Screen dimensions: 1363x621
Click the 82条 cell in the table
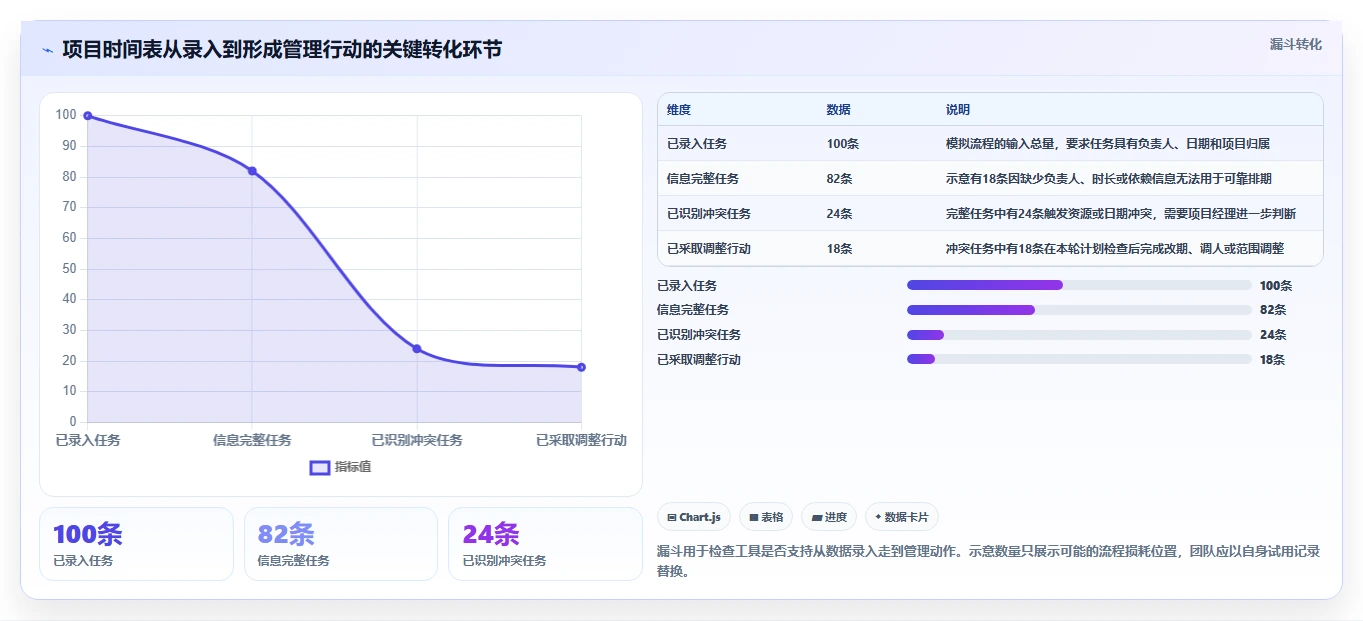(x=840, y=179)
